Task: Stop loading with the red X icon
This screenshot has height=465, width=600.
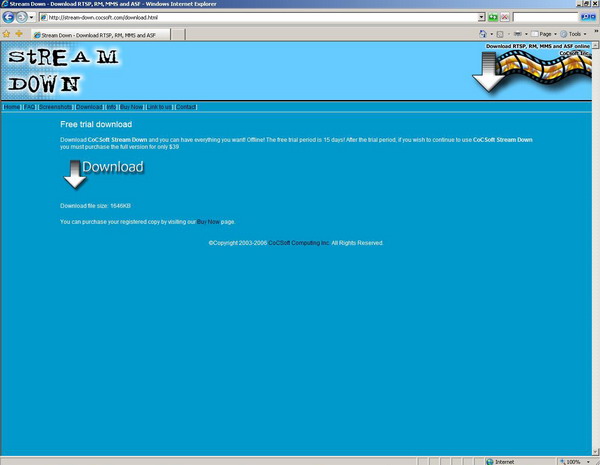Action: coord(505,17)
